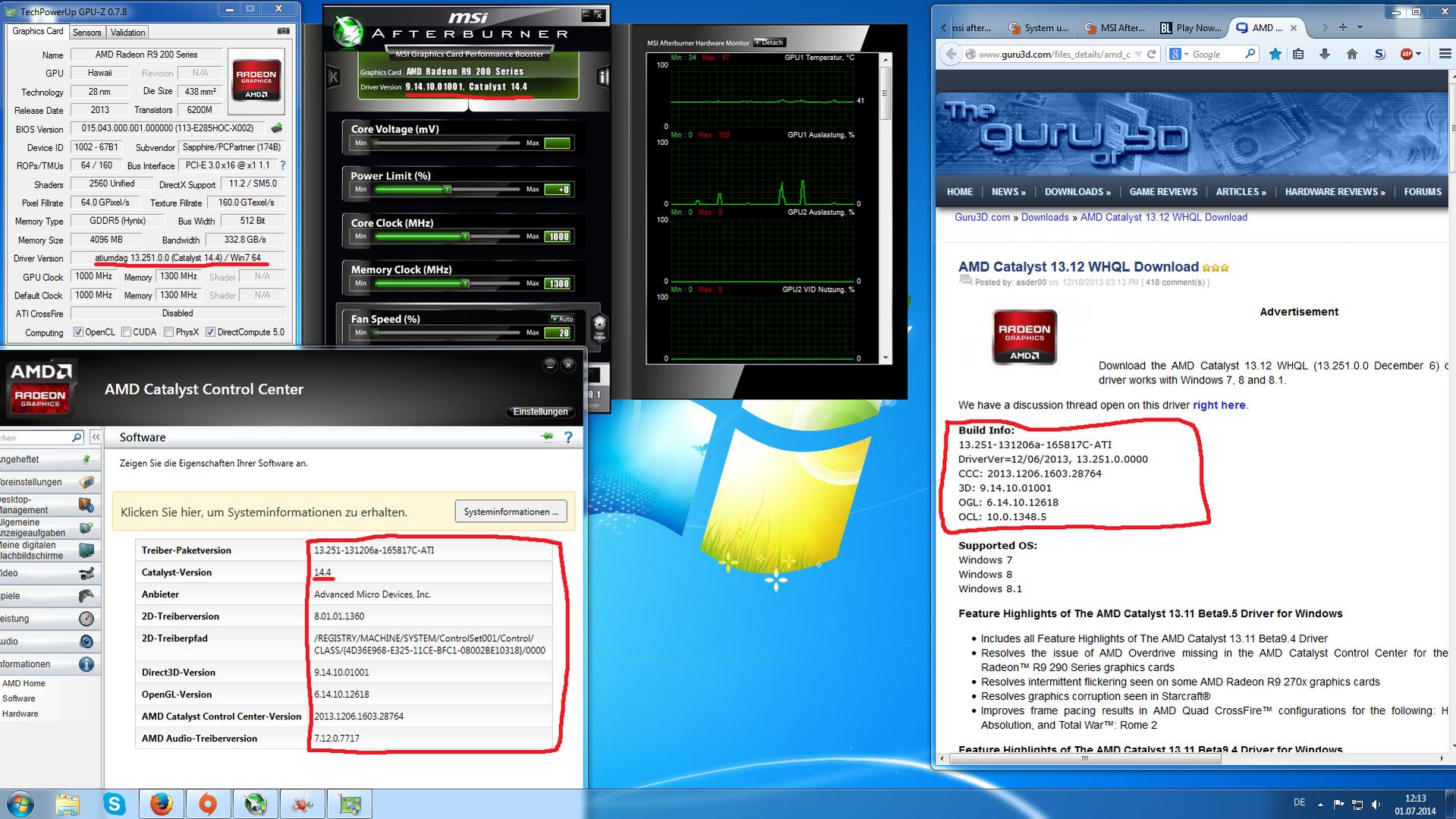Open Skype from the taskbar
The height and width of the screenshot is (819, 1456).
(x=115, y=804)
